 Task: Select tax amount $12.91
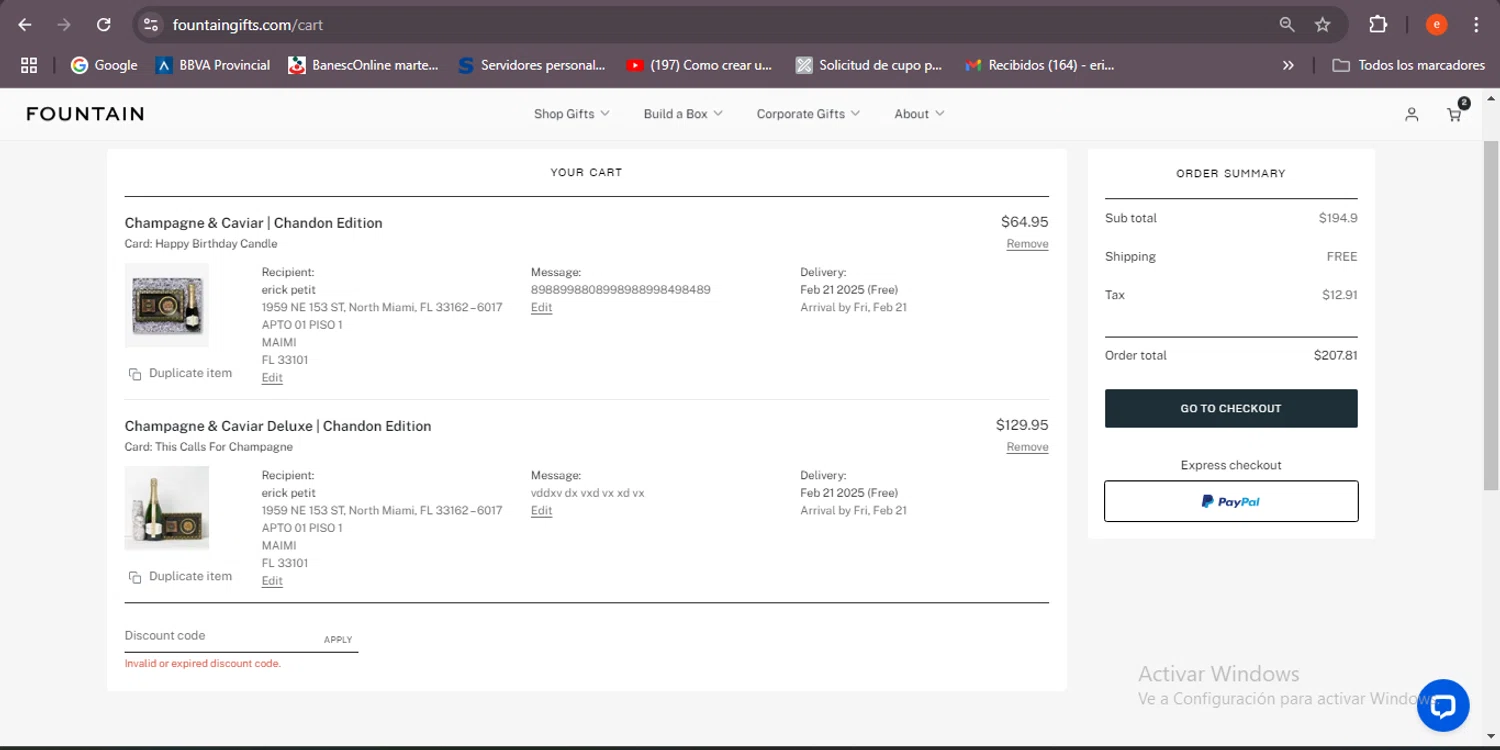(x=1339, y=295)
